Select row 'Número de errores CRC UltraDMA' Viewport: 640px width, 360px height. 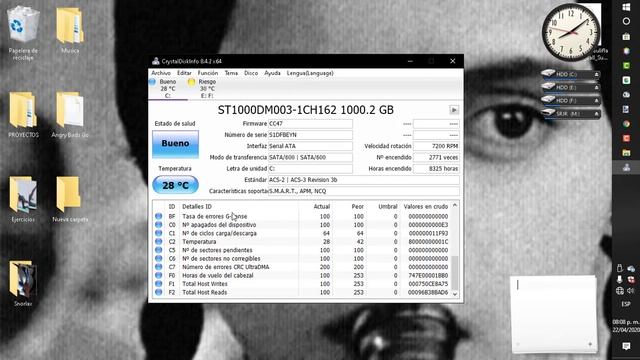coord(302,267)
